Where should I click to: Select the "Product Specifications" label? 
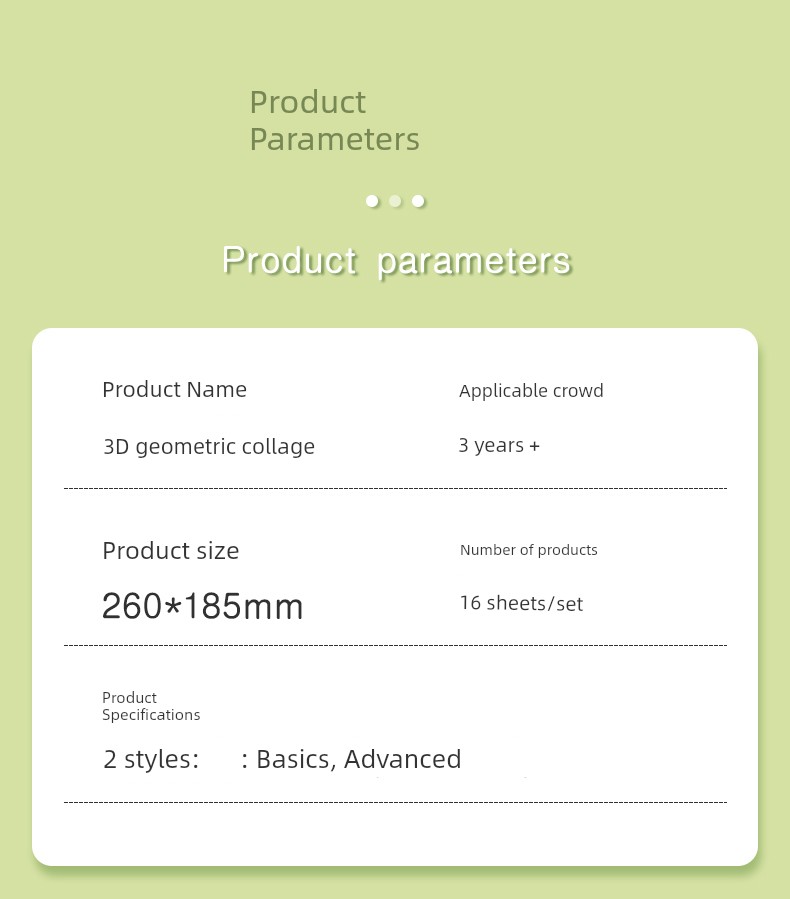pyautogui.click(x=151, y=706)
